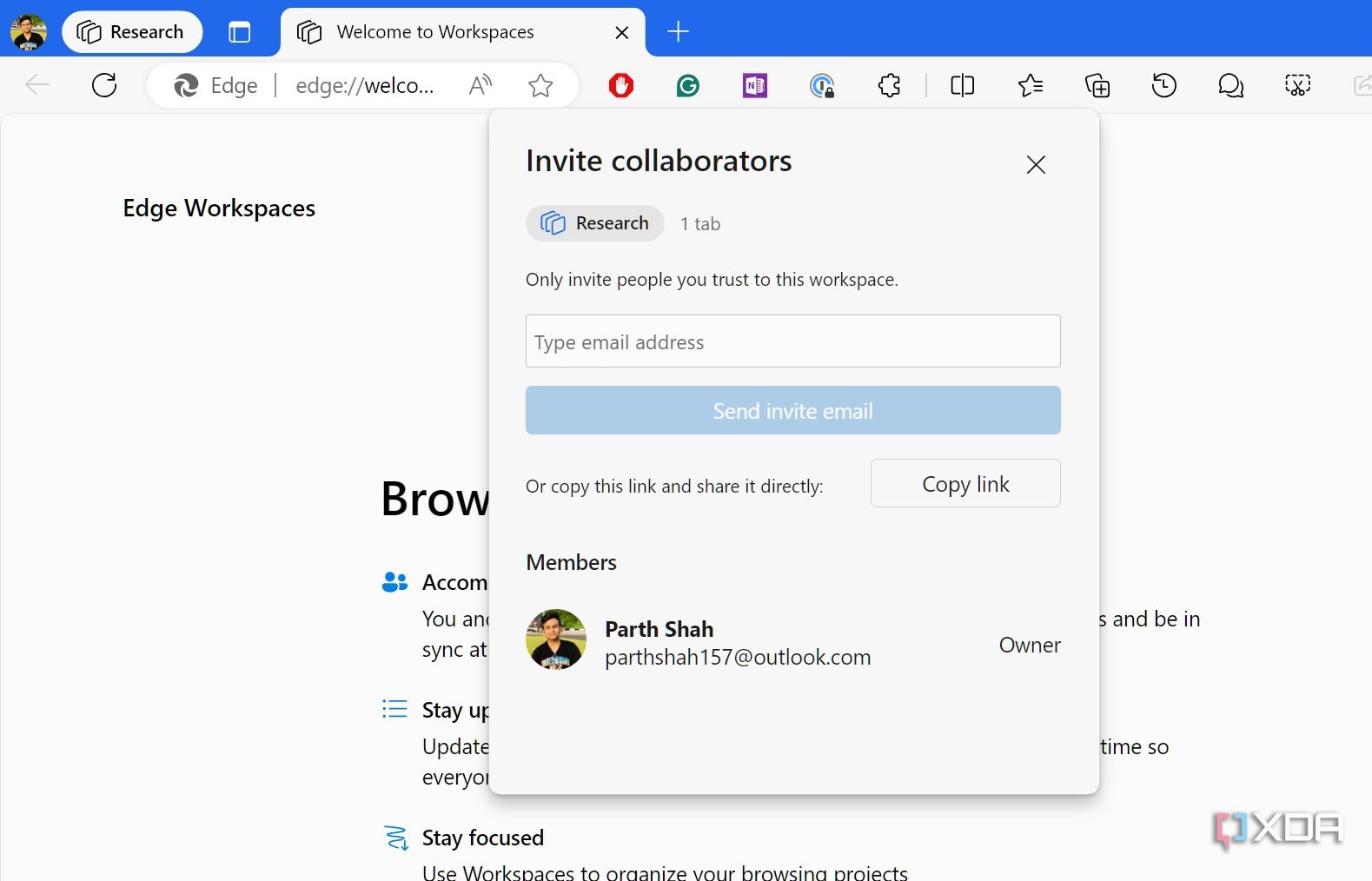Viewport: 1372px width, 881px height.
Task: Open Read aloud from address bar
Action: (x=481, y=85)
